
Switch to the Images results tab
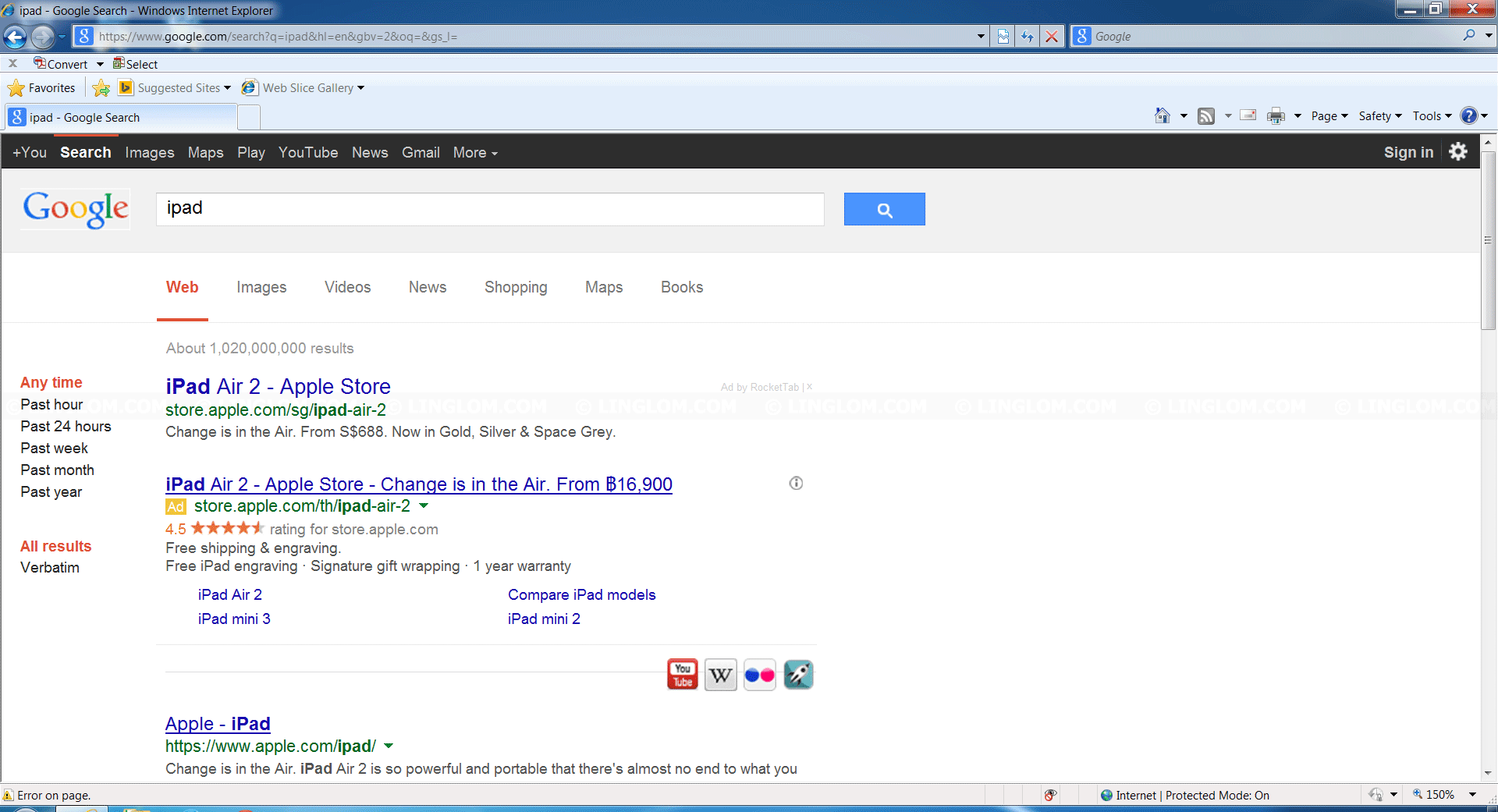click(x=261, y=287)
